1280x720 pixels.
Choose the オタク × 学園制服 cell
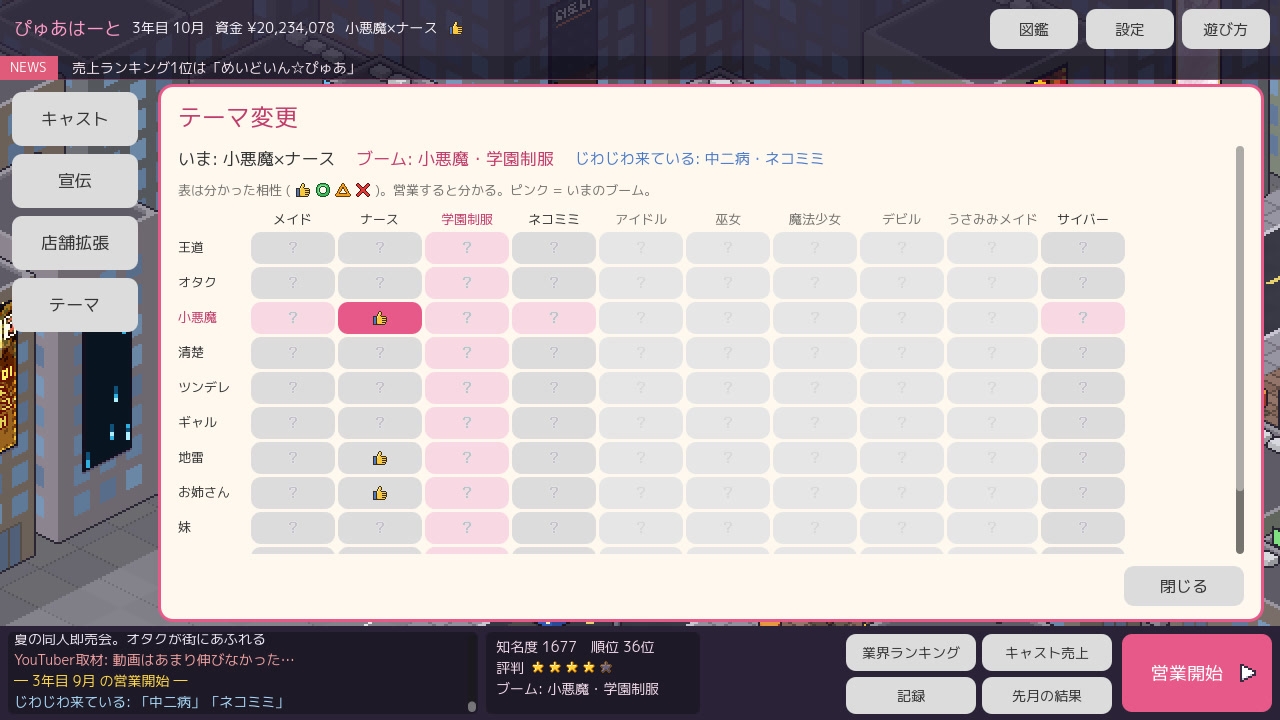pos(467,283)
